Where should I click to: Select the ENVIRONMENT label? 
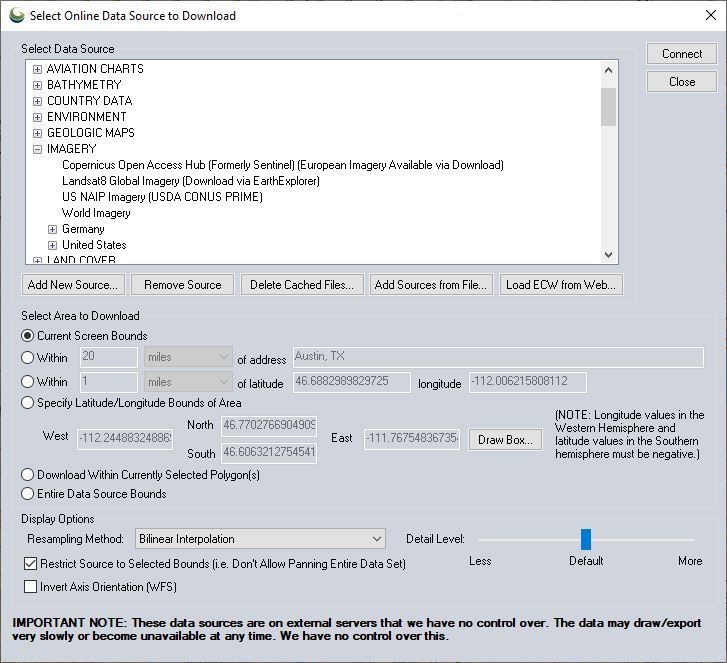click(86, 117)
